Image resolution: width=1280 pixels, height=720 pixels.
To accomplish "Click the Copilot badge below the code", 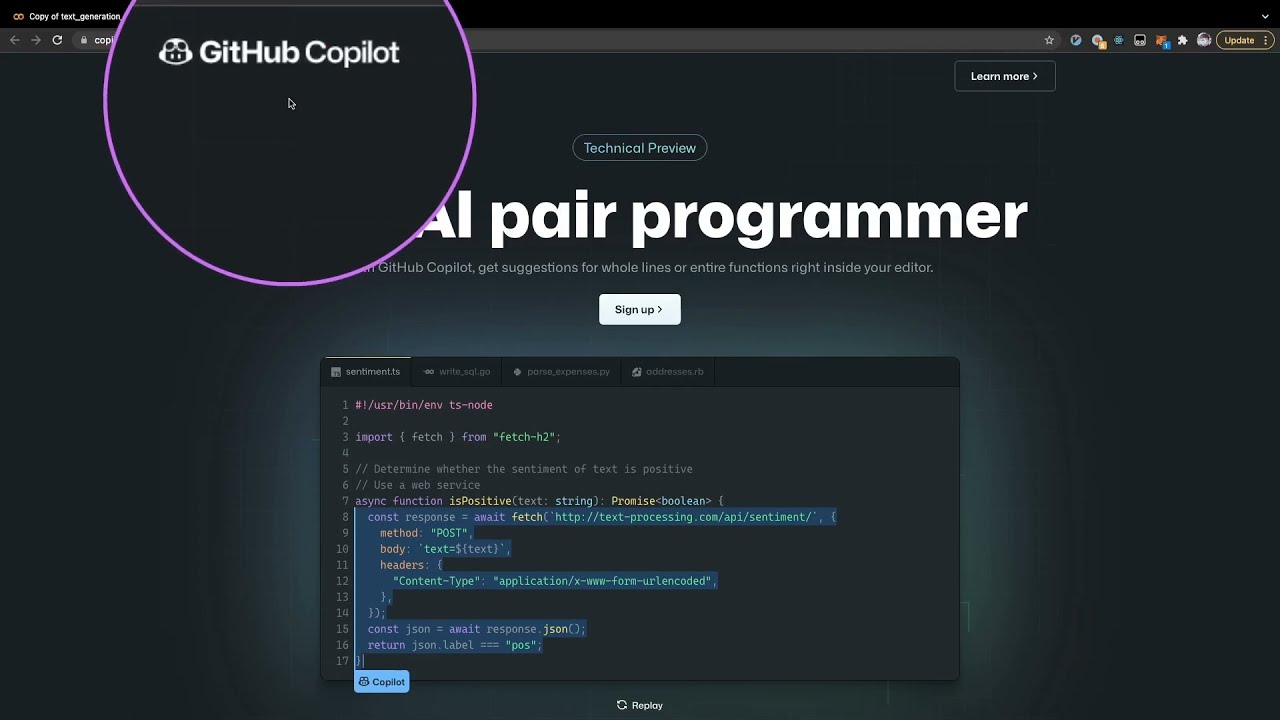I will click(x=382, y=682).
